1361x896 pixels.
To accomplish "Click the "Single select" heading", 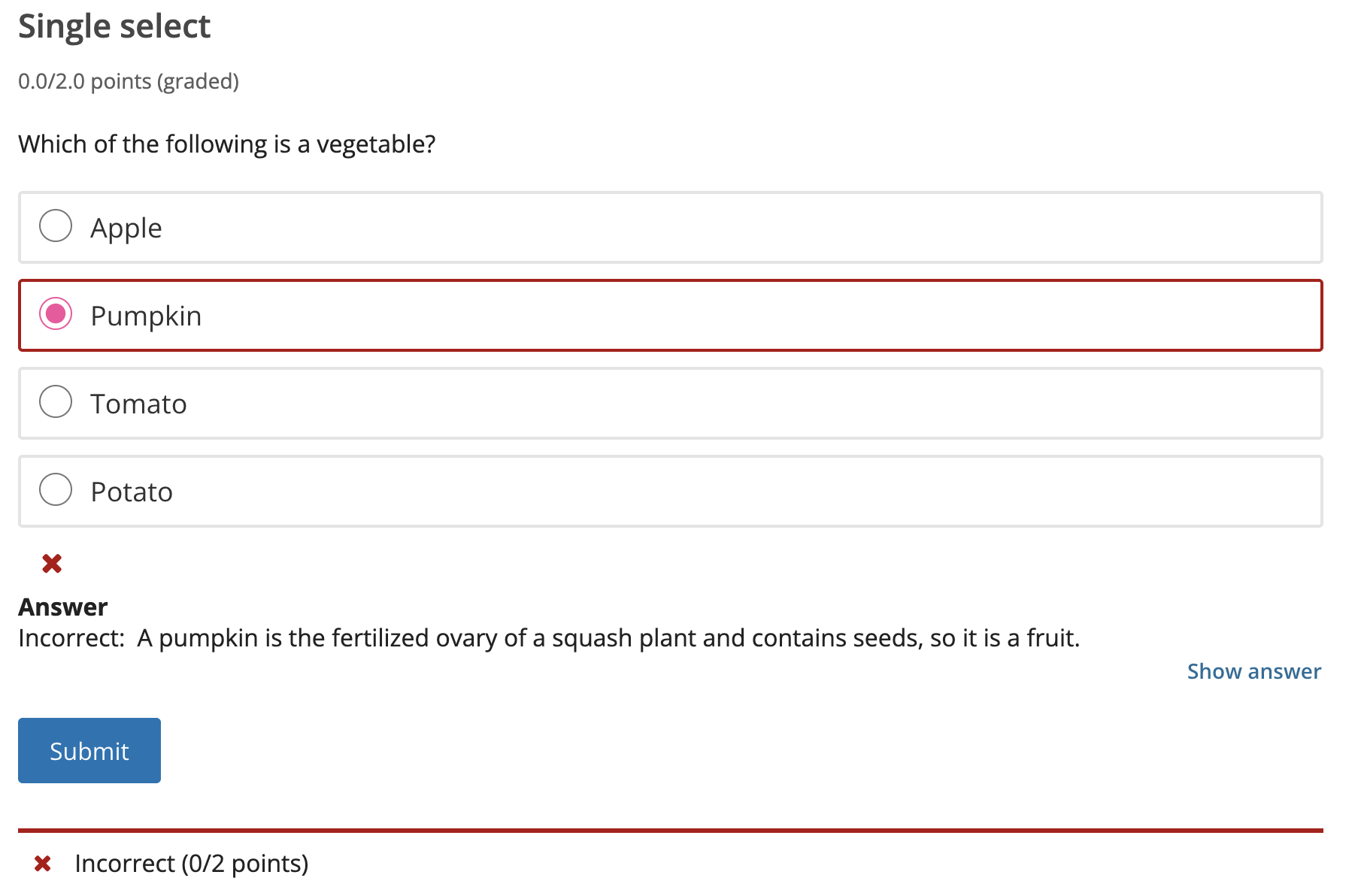I will click(x=114, y=26).
